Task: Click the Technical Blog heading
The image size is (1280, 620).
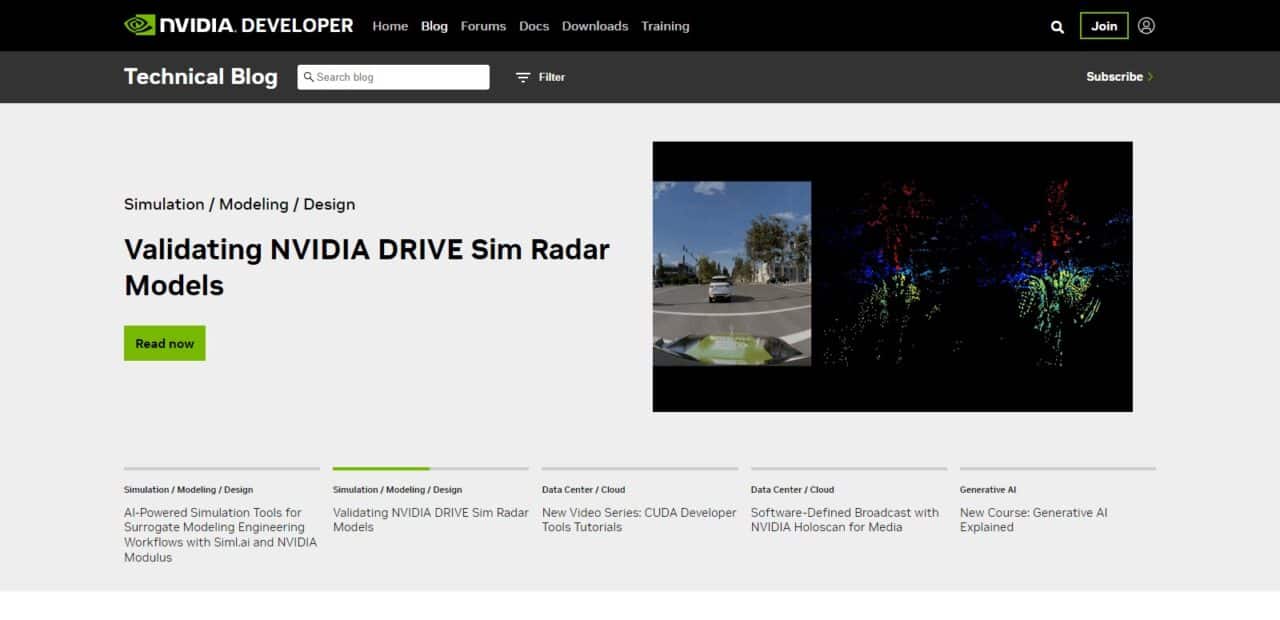Action: pos(201,77)
